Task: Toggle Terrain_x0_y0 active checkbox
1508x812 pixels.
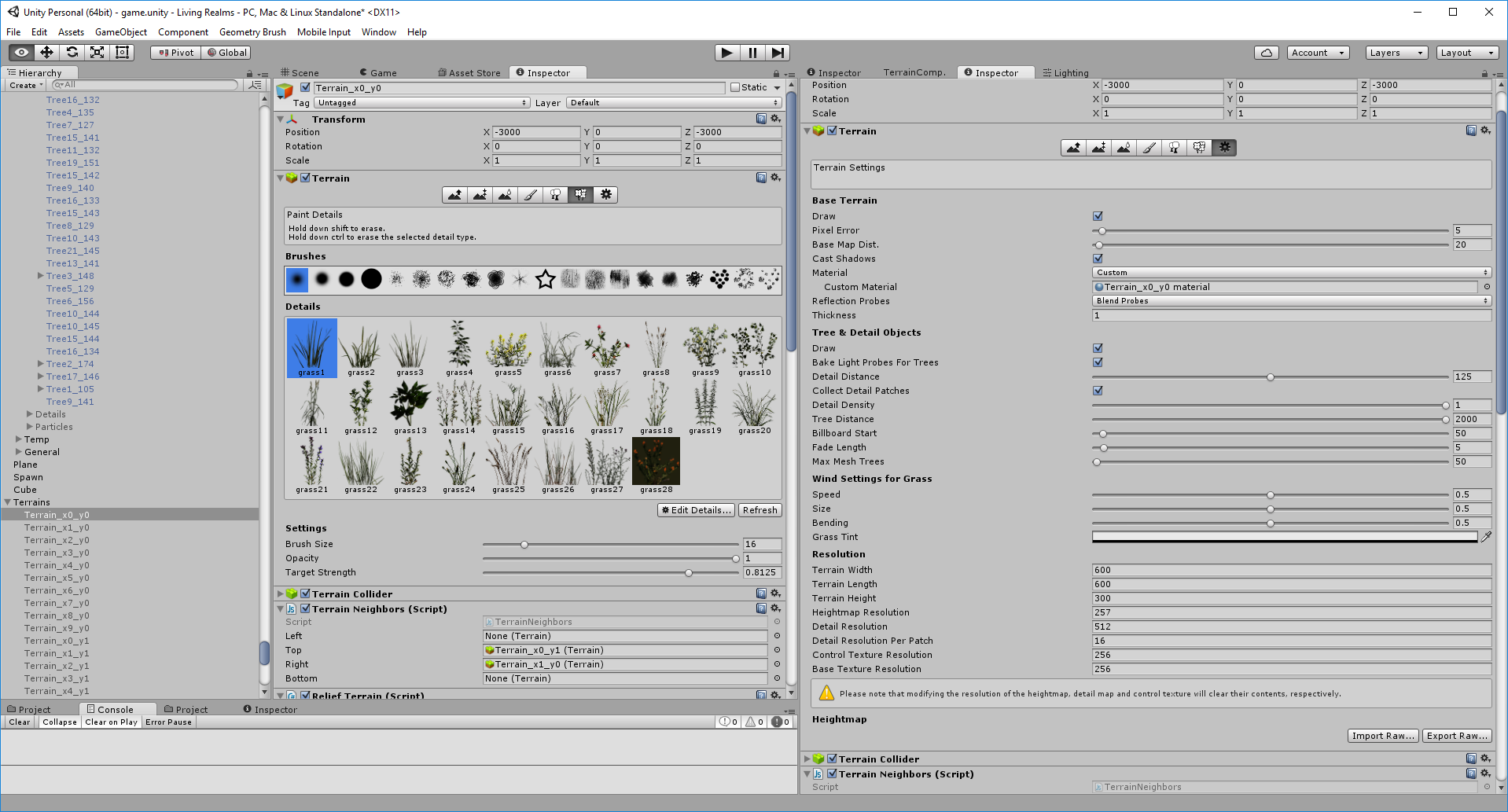Action: (x=305, y=88)
